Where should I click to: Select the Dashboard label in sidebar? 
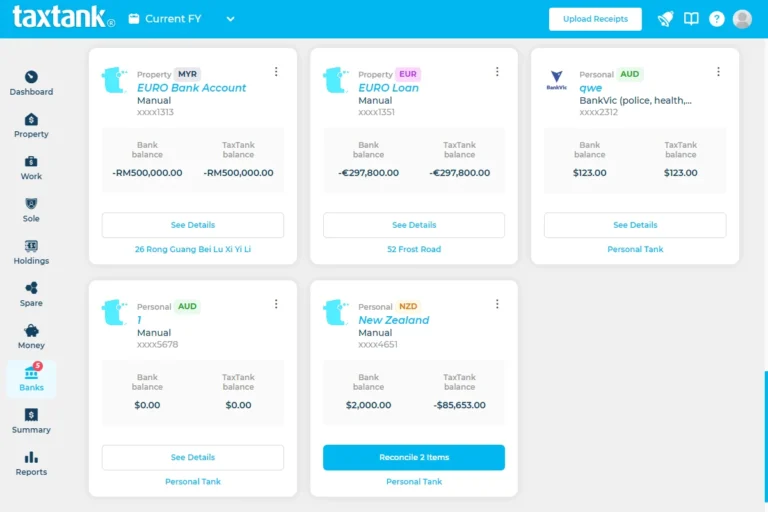point(31,92)
